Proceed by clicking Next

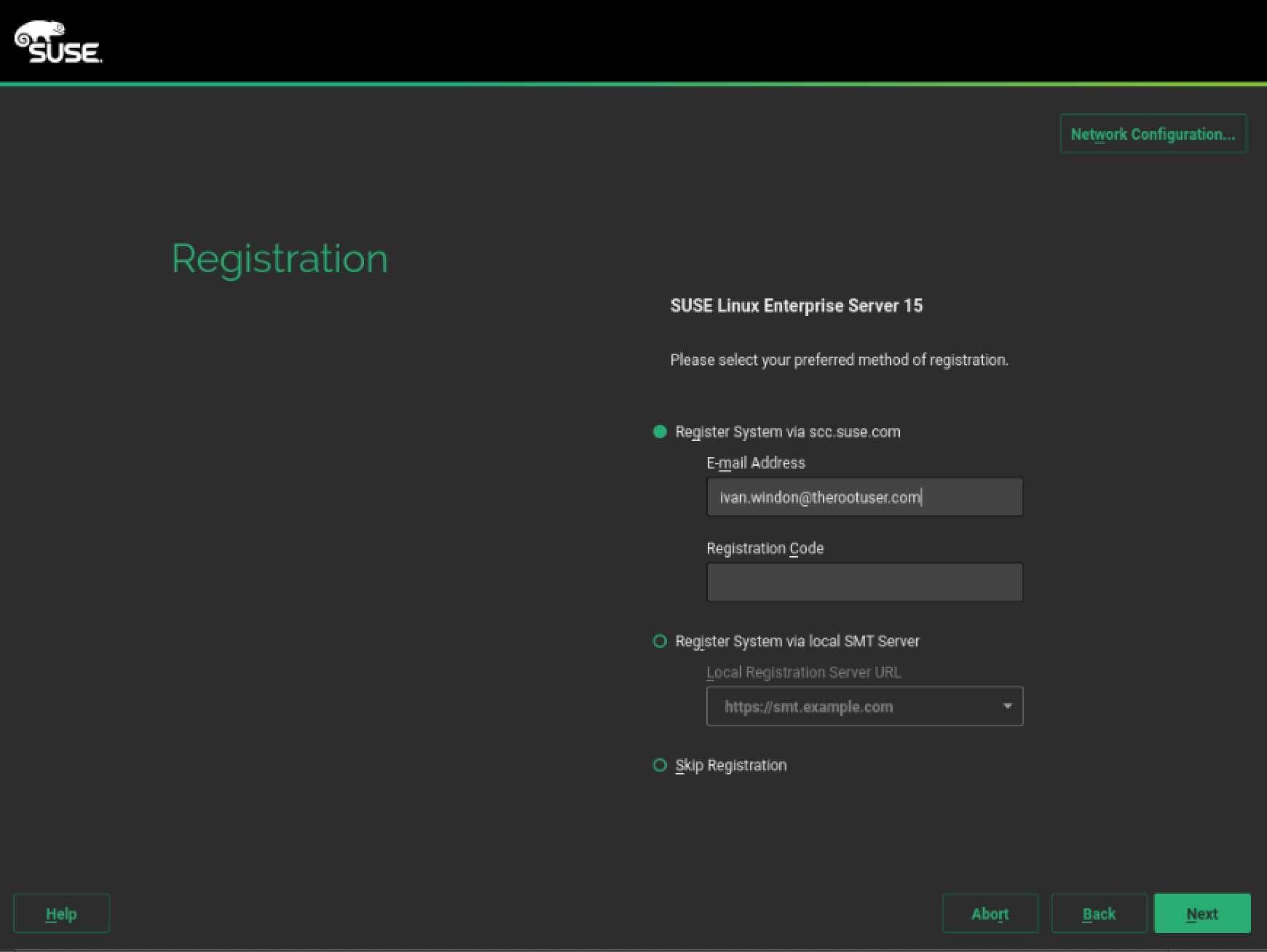(1202, 913)
